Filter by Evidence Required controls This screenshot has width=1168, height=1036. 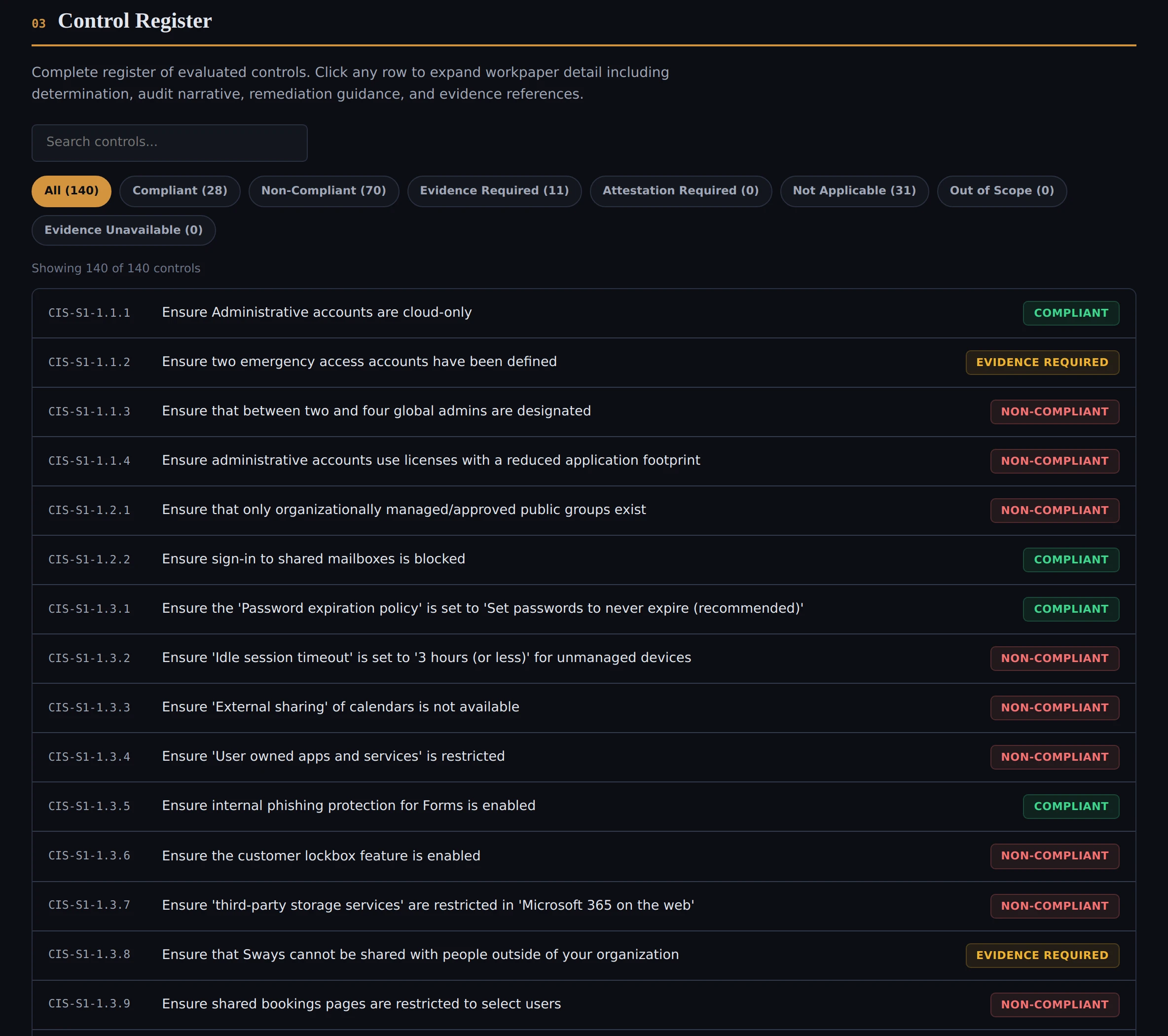[x=494, y=190]
